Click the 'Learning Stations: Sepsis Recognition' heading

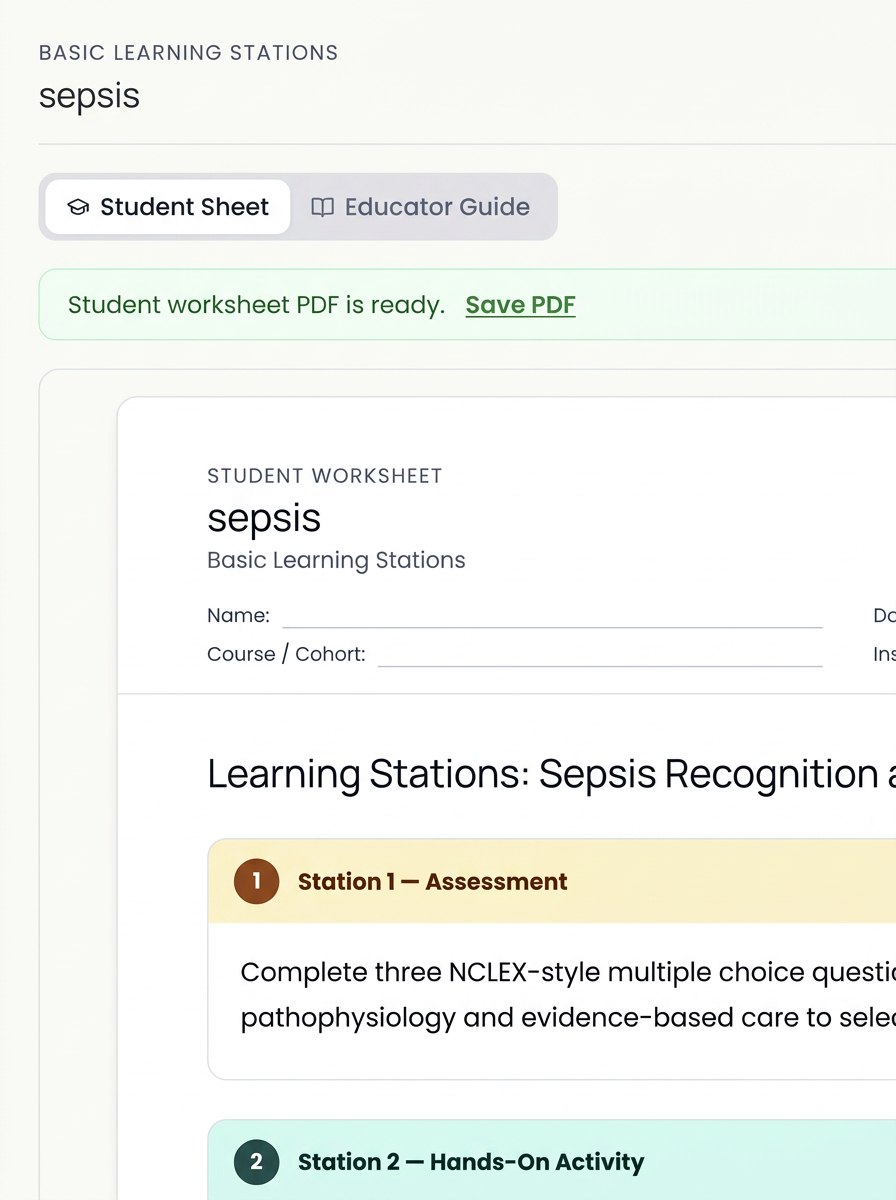pos(543,775)
